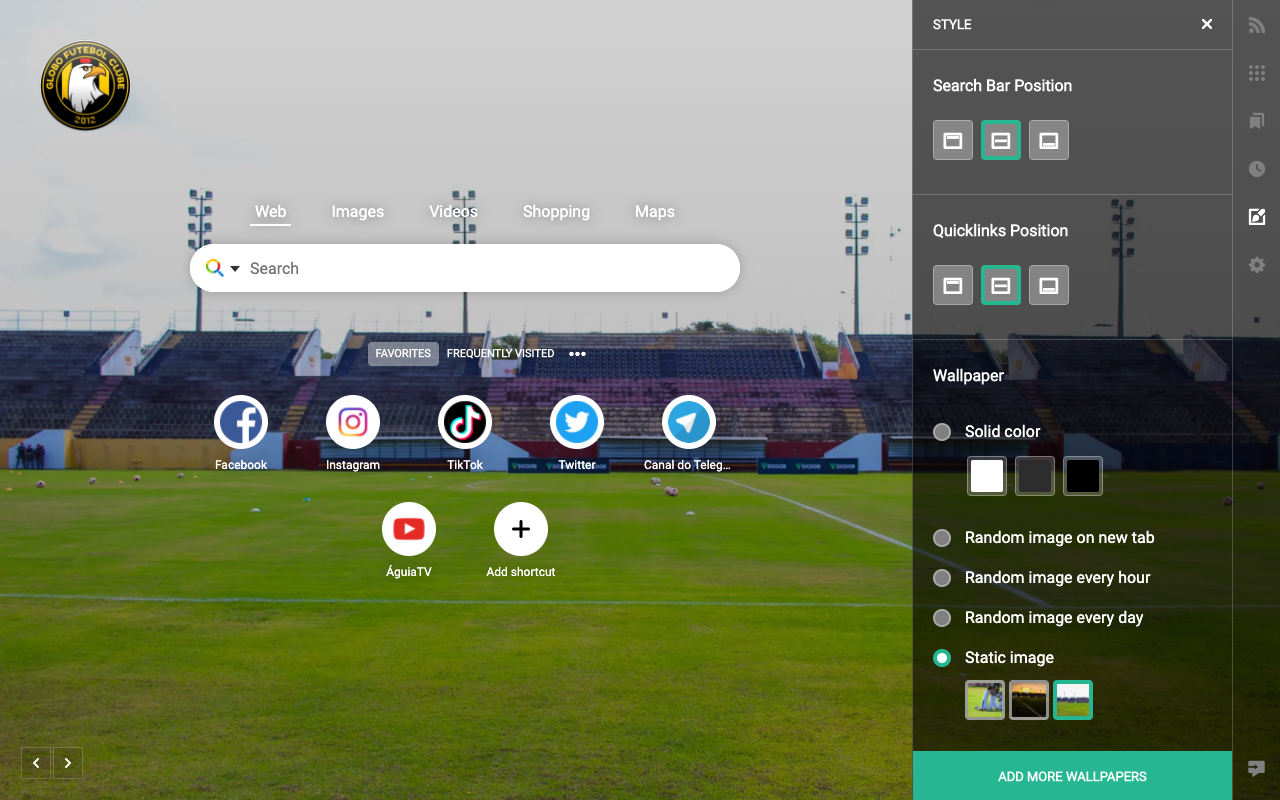Set search bar position to top

click(x=953, y=140)
